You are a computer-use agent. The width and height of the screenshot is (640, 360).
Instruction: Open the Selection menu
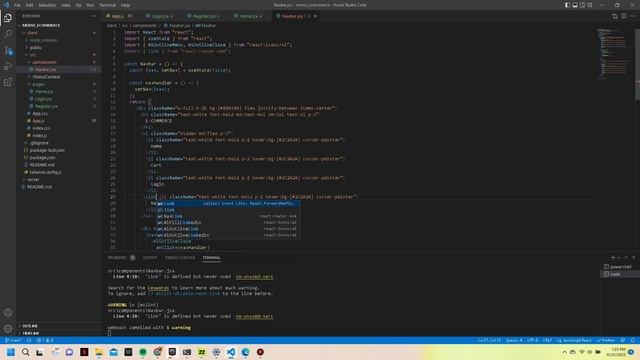(47, 5)
